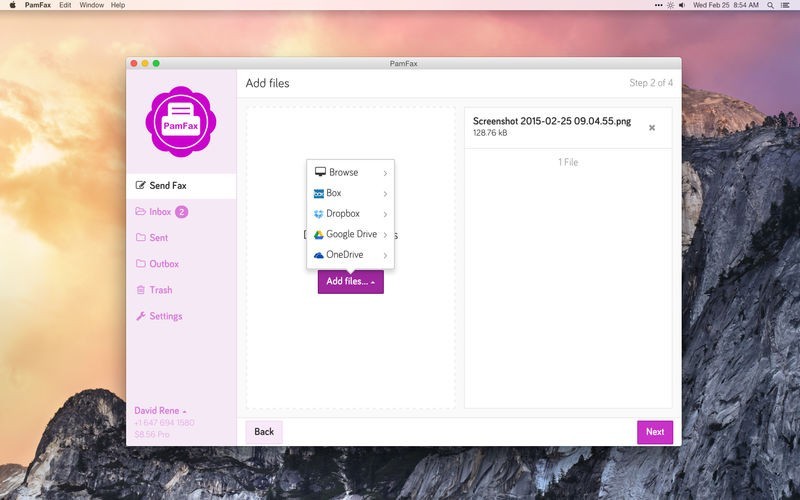This screenshot has width=800, height=500.
Task: Go back with the Back button
Action: coord(264,432)
